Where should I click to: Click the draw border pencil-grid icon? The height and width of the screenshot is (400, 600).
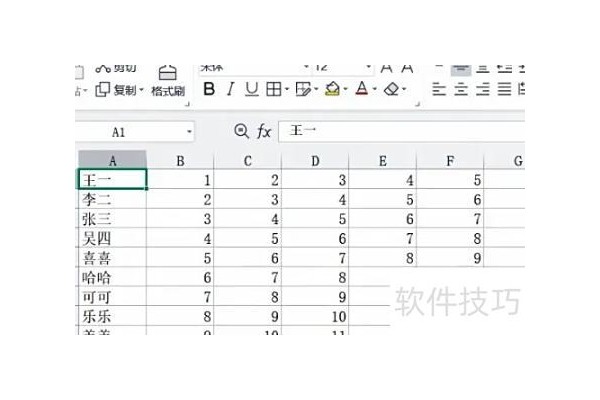click(303, 89)
